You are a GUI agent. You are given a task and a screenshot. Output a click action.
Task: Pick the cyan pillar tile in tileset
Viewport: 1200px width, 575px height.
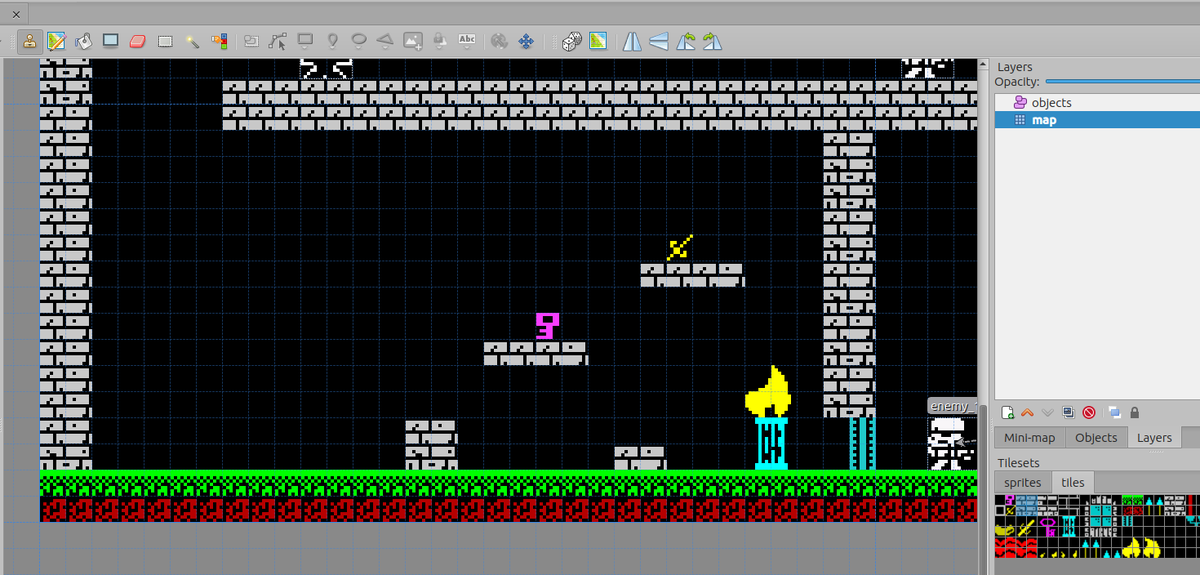click(x=1069, y=527)
